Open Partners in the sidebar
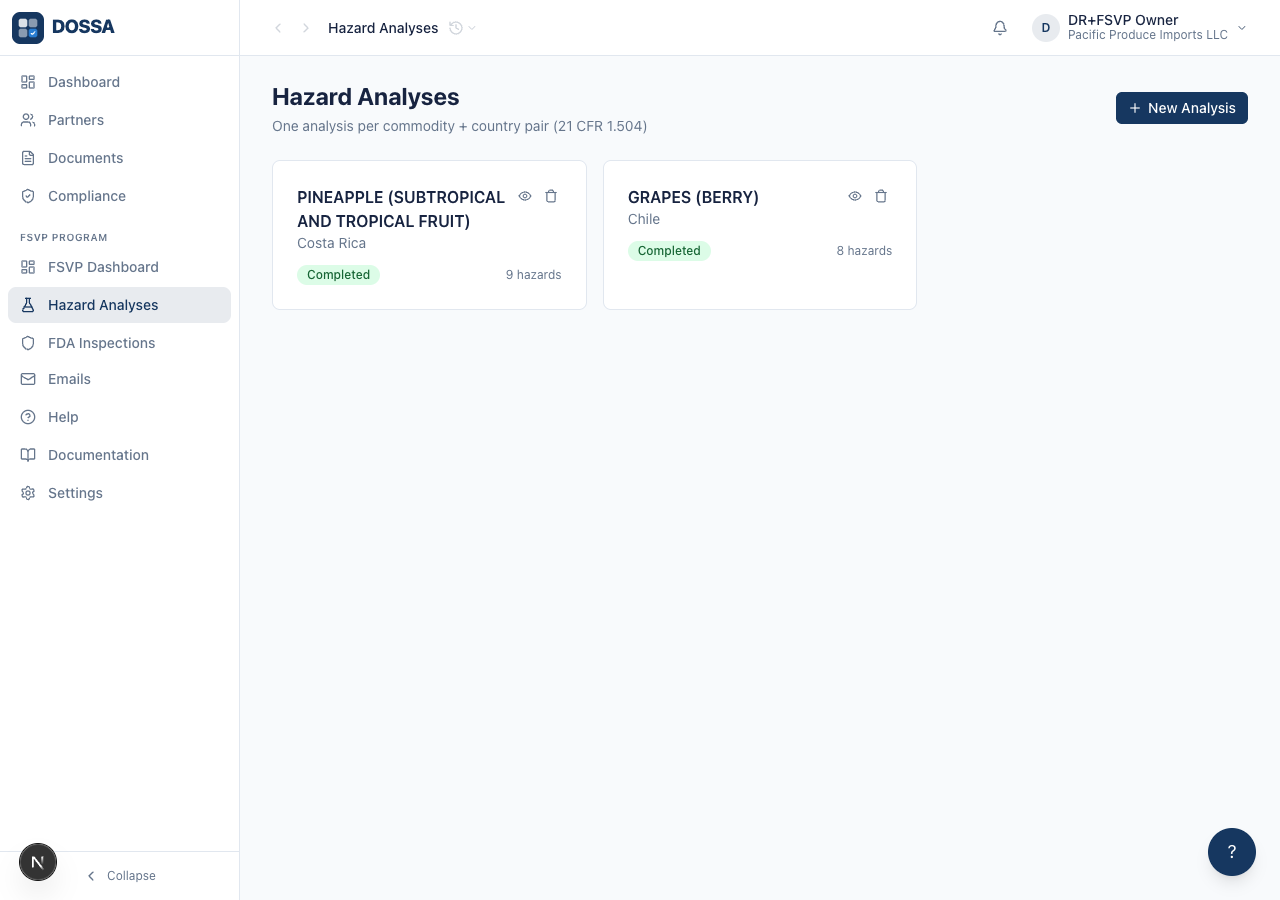 119,120
